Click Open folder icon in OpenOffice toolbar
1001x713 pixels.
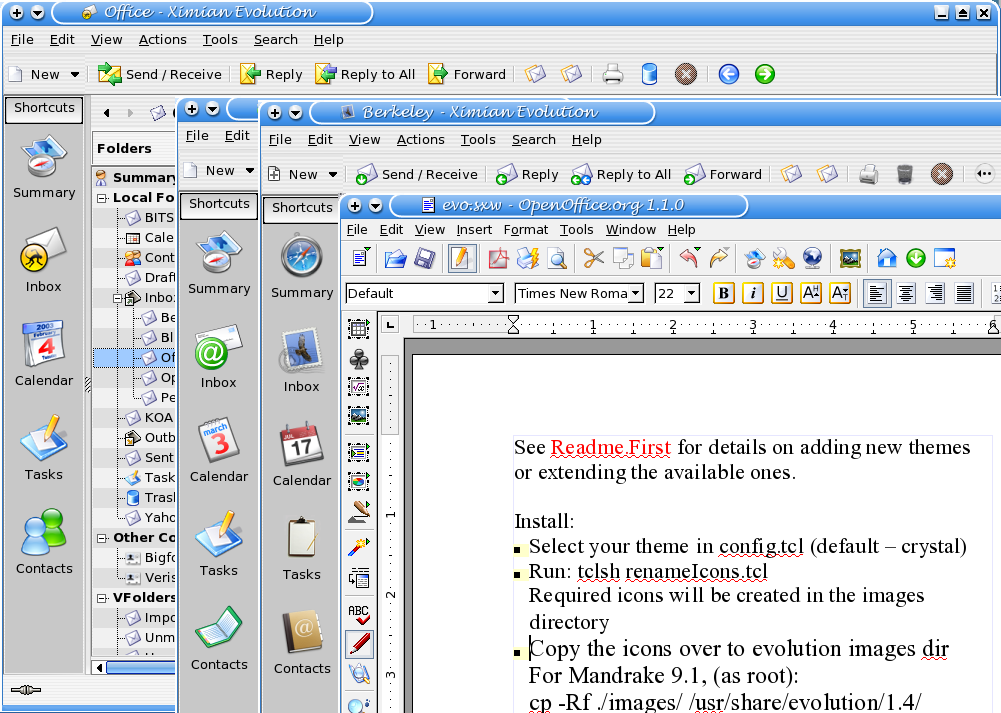[x=396, y=259]
